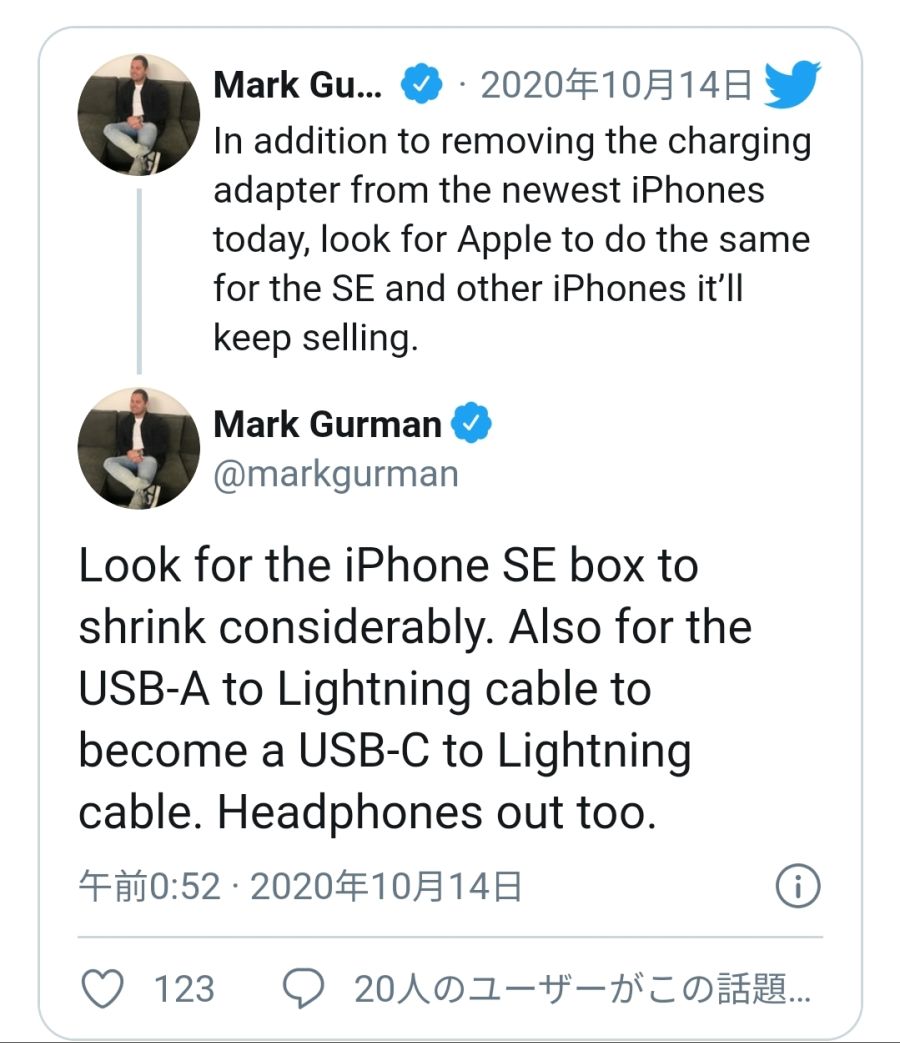
Task: Click the vertical thread line between avatars
Action: tap(138, 281)
